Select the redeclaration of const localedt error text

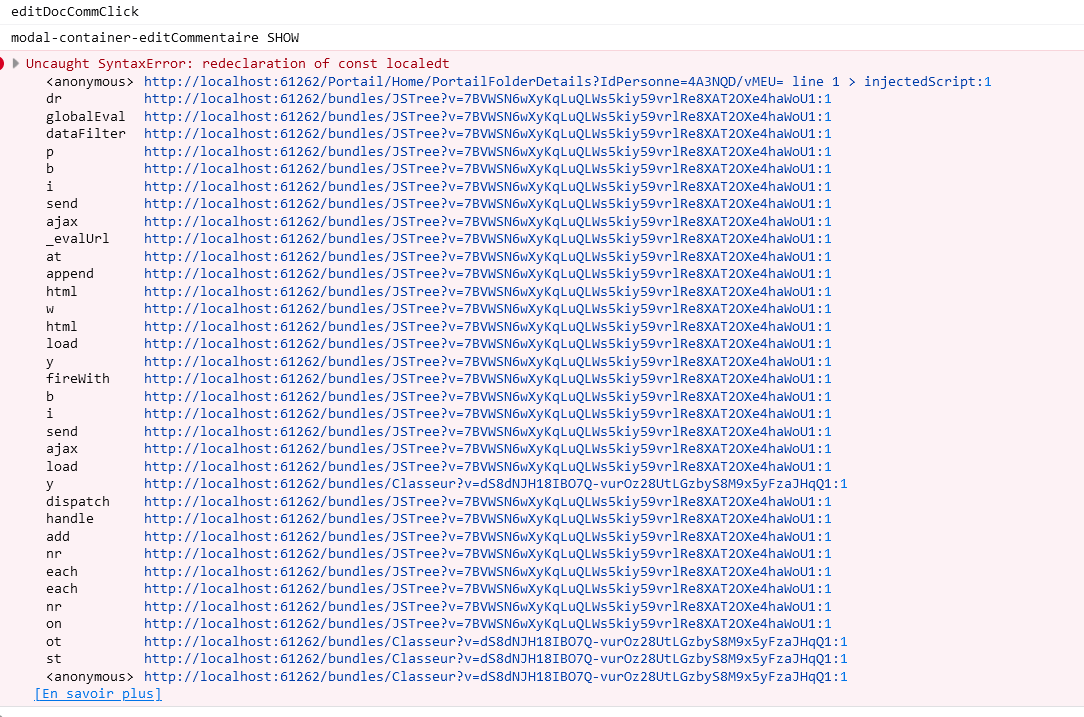pyautogui.click(x=326, y=64)
